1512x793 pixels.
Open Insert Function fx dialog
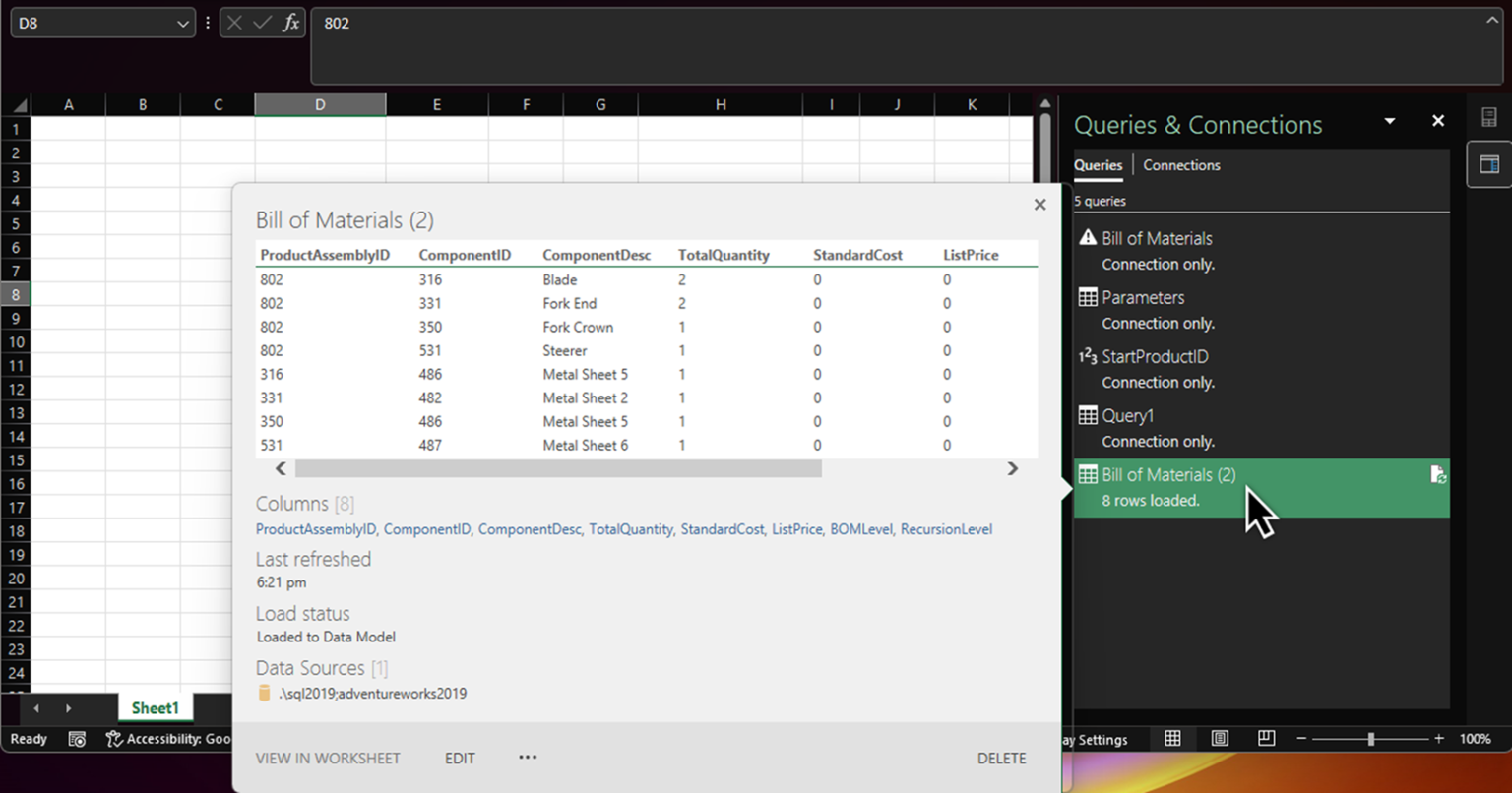pyautogui.click(x=290, y=23)
